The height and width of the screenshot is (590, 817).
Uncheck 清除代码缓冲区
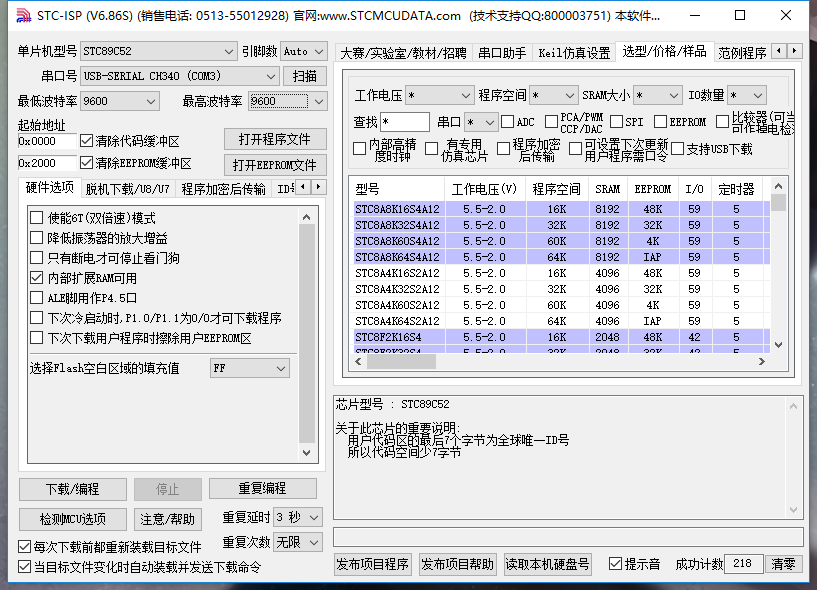coord(87,141)
